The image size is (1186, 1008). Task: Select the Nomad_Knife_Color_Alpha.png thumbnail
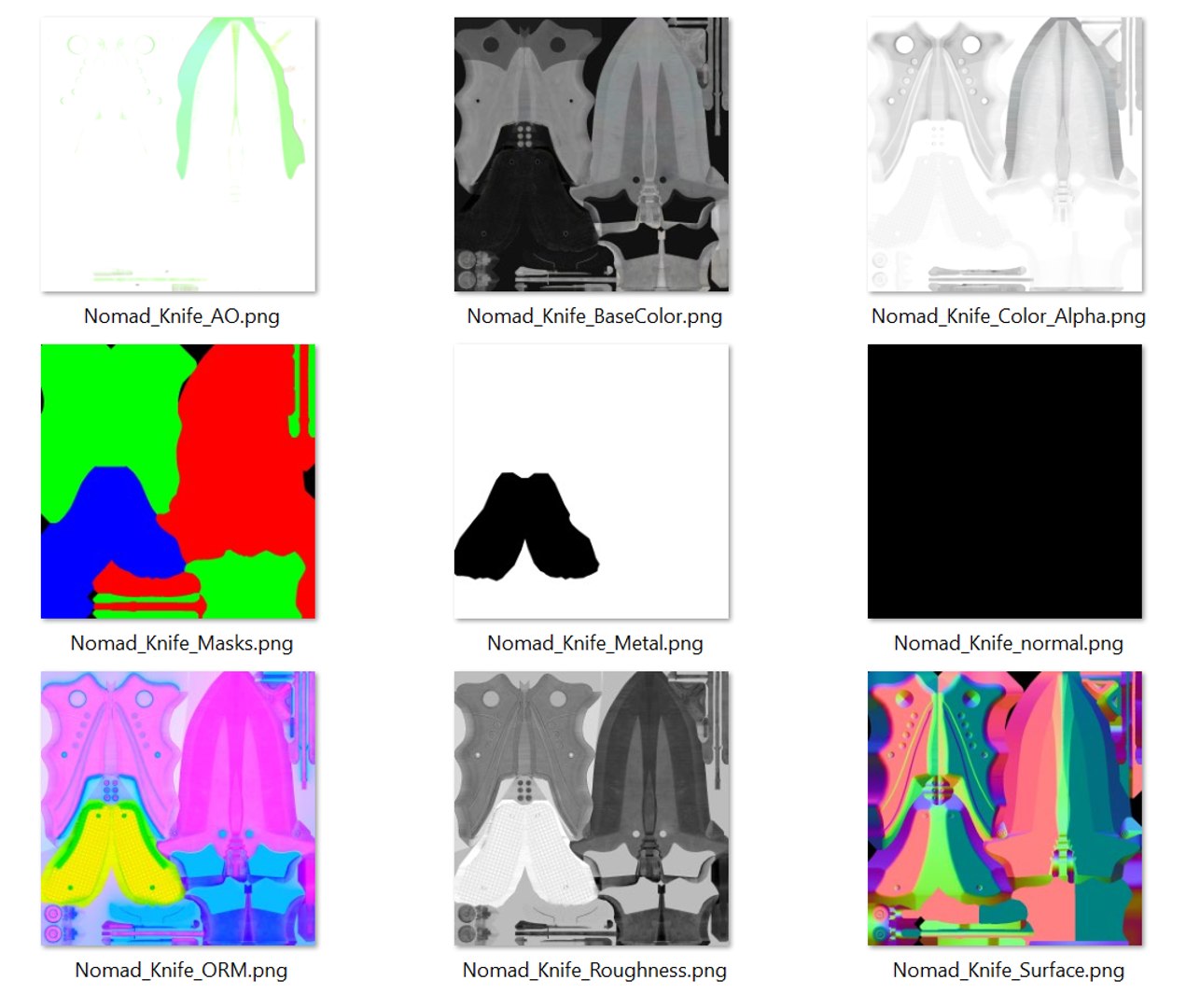coord(1005,154)
